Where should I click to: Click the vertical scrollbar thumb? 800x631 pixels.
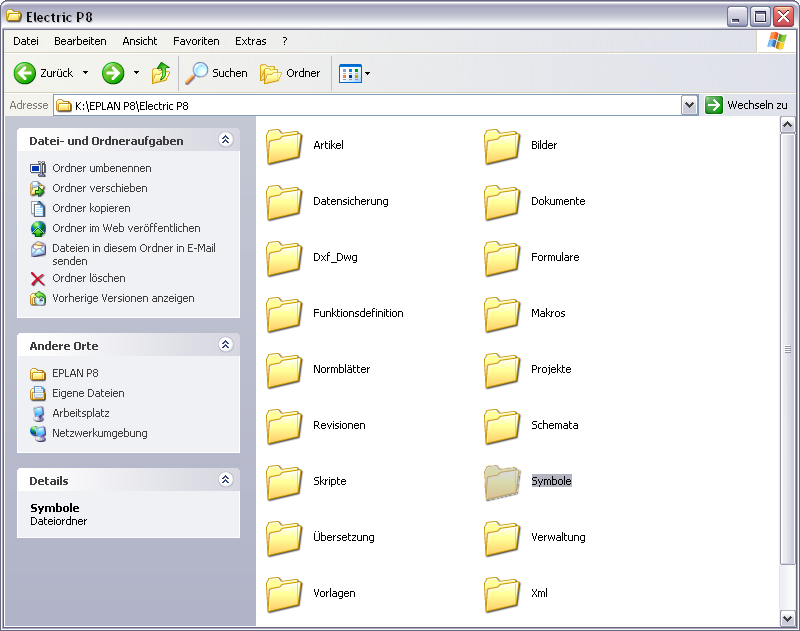point(787,349)
